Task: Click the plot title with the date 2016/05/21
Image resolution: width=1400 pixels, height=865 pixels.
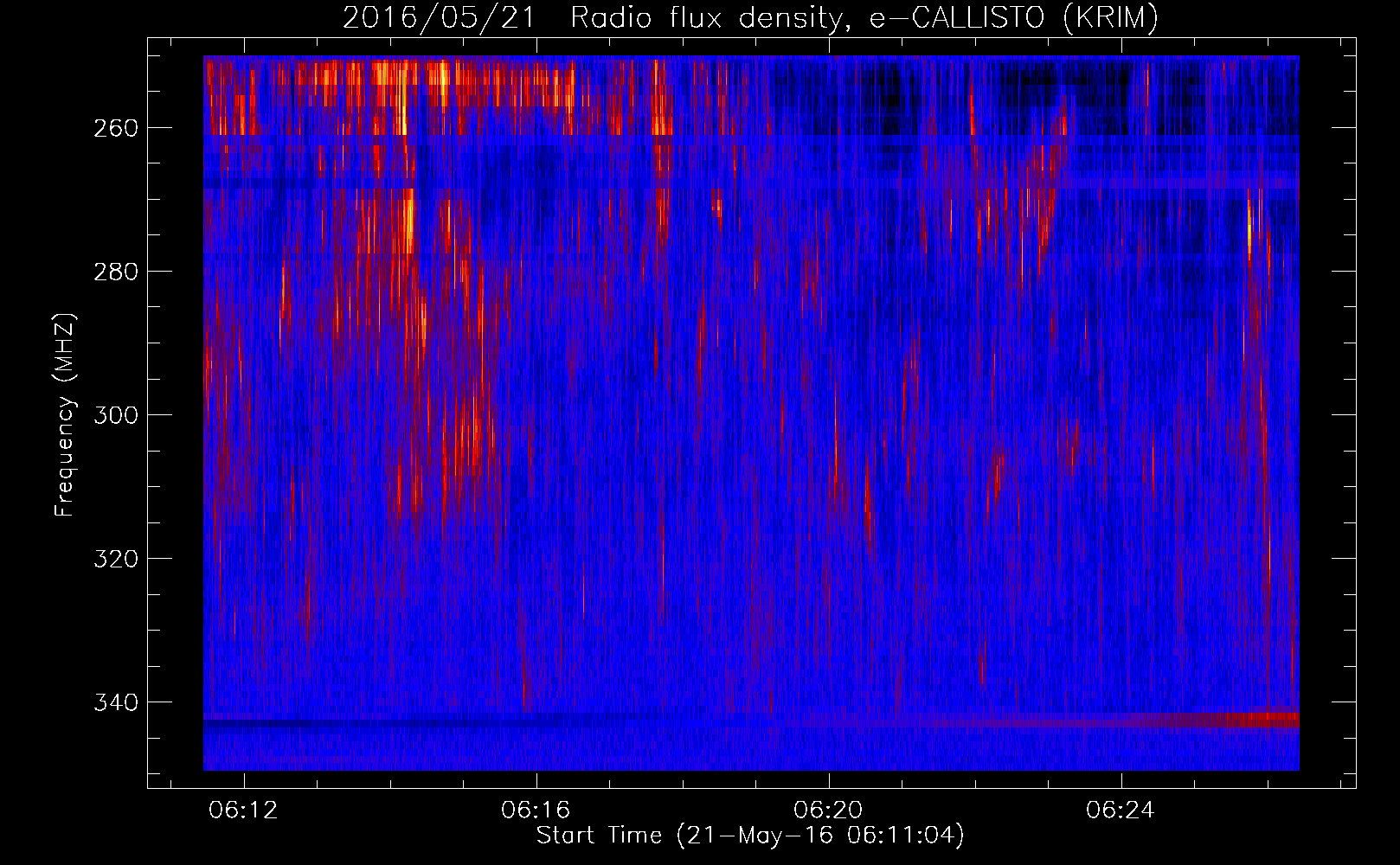Action: [x=750, y=17]
